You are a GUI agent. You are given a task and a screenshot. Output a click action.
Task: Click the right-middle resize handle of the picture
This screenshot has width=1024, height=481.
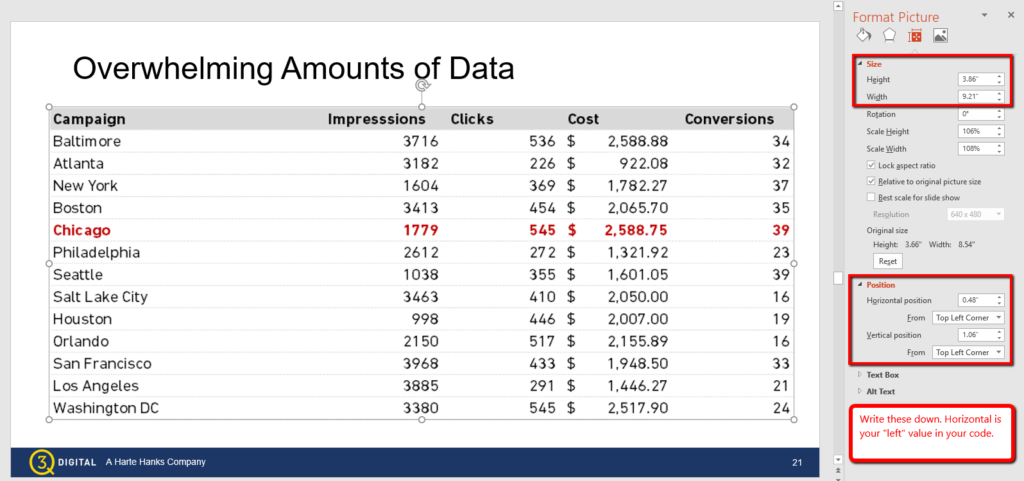[x=794, y=263]
